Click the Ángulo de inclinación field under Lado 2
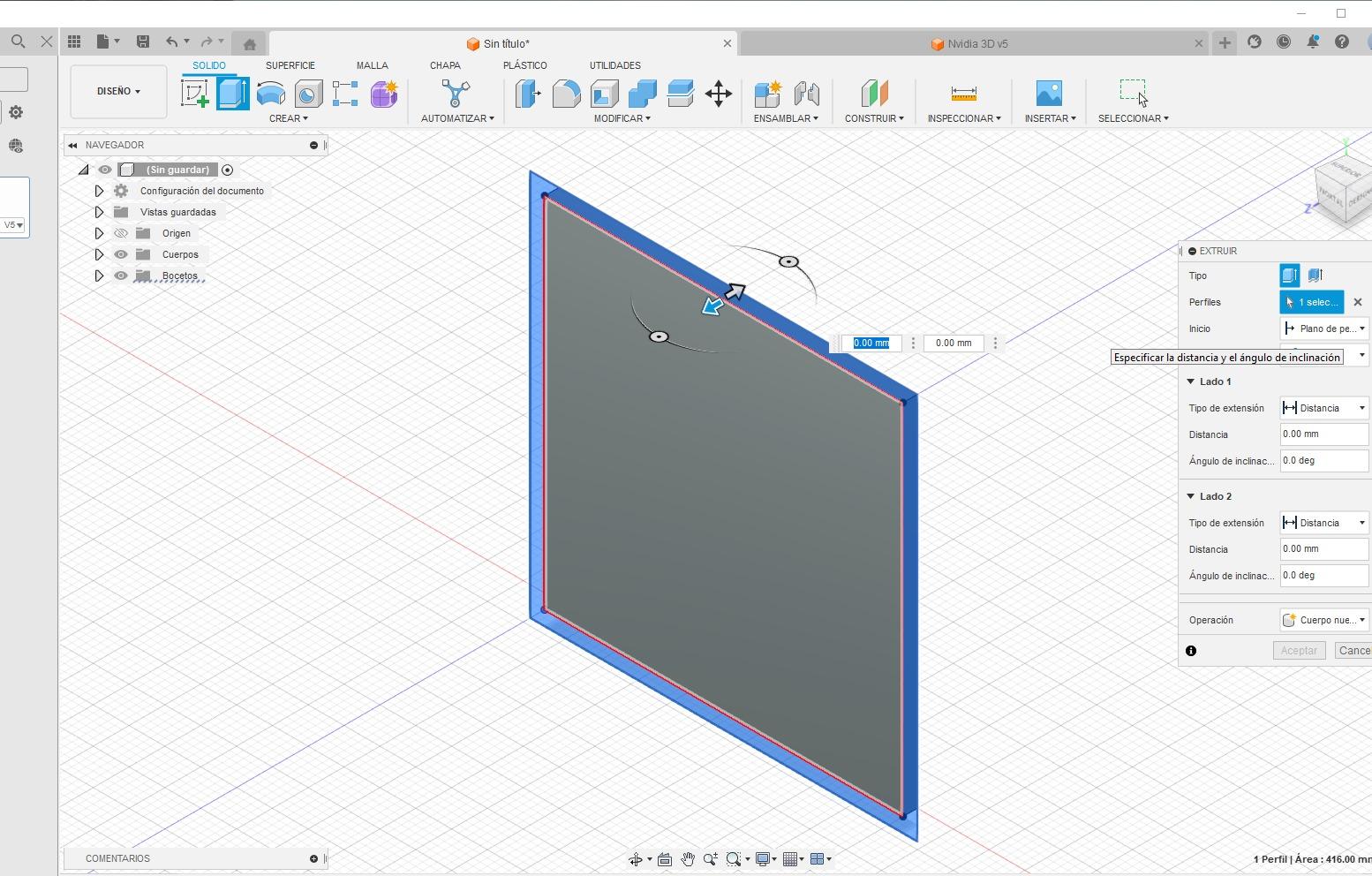 point(1324,576)
